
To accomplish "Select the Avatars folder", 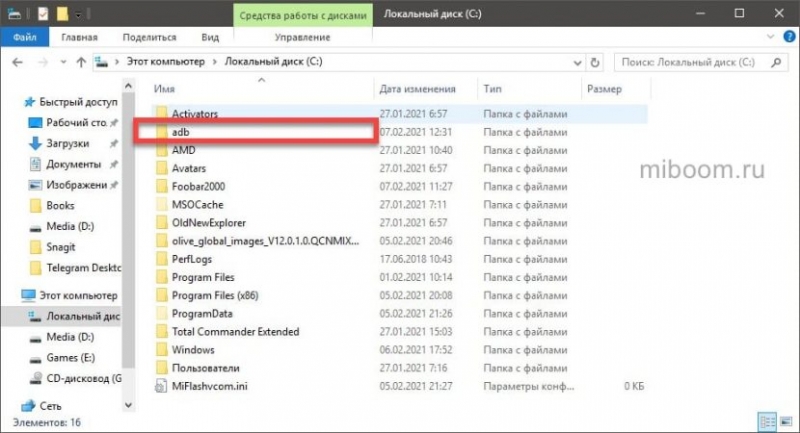I will pyautogui.click(x=189, y=168).
